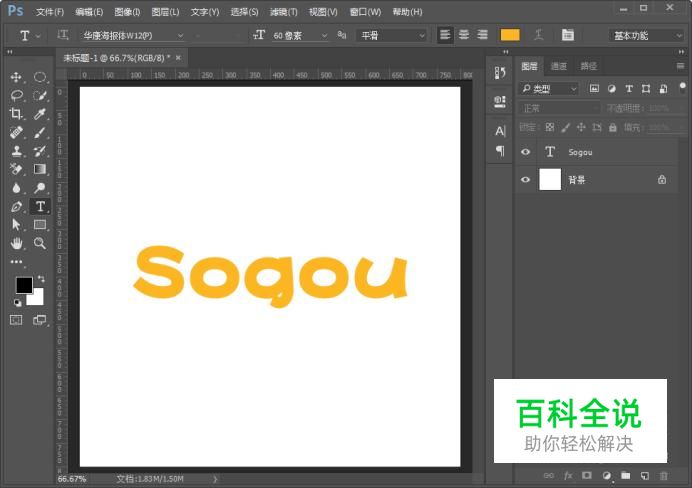Select the Crop tool
692x488 pixels.
tap(16, 114)
